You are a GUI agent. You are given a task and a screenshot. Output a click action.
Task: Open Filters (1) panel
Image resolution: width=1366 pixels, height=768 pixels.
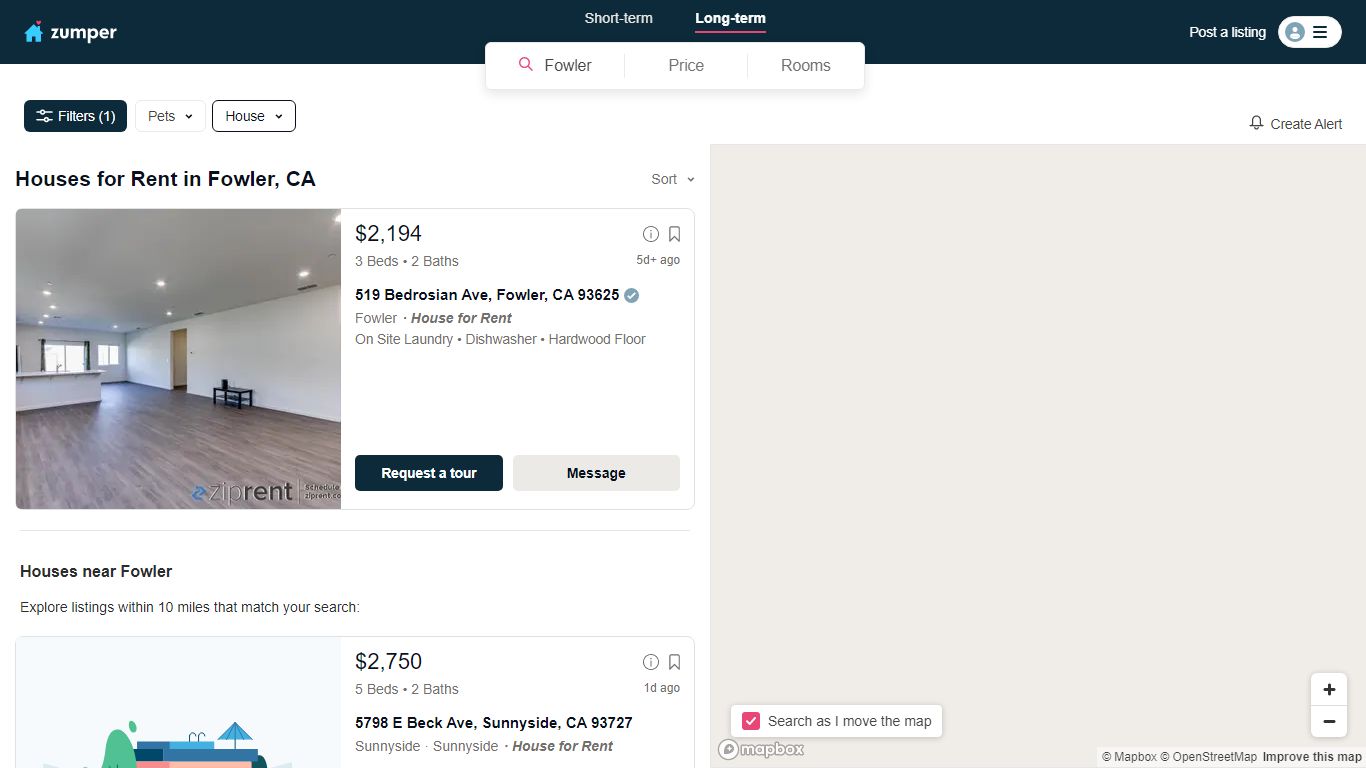tap(76, 116)
